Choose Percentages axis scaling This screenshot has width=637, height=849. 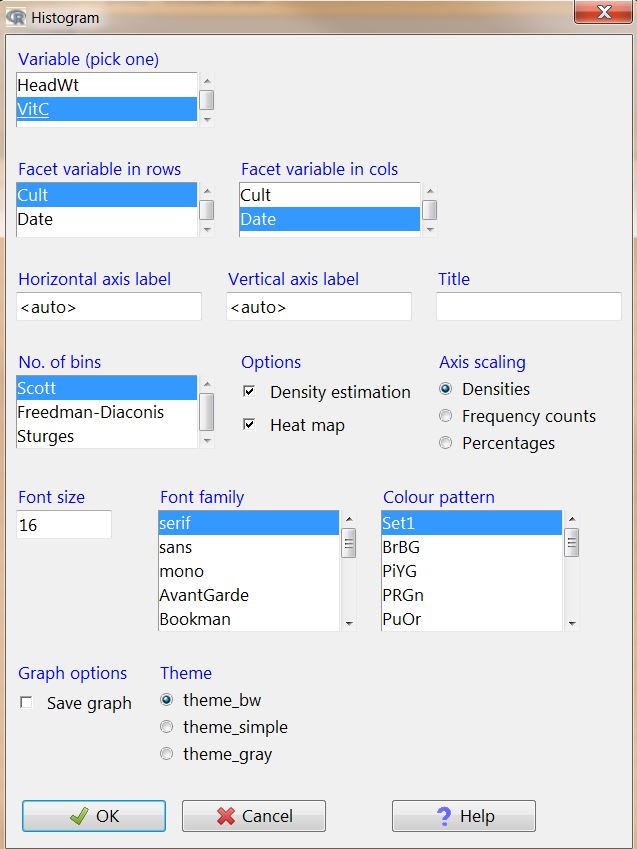pos(445,443)
